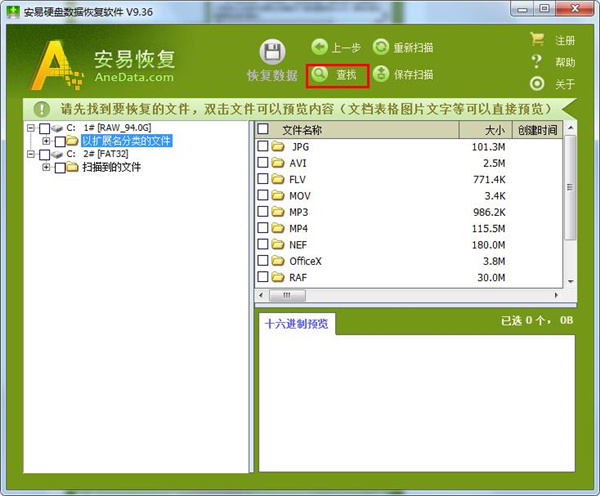Image resolution: width=600 pixels, height=496 pixels.
Task: Check the OfficeX folder checkbox
Action: click(x=263, y=261)
